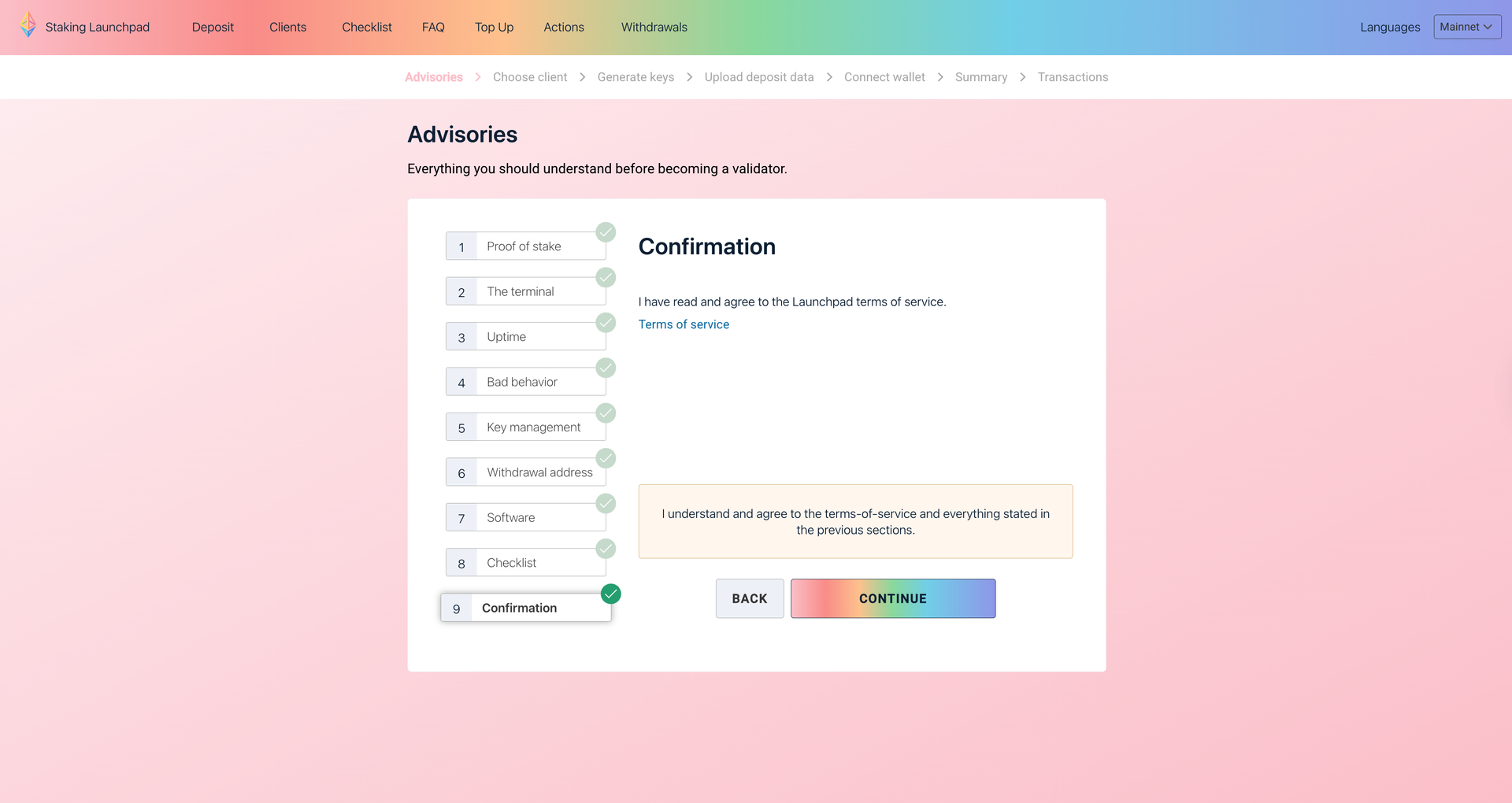Navigate to the Clients page
This screenshot has height=803, width=1512.
click(287, 26)
